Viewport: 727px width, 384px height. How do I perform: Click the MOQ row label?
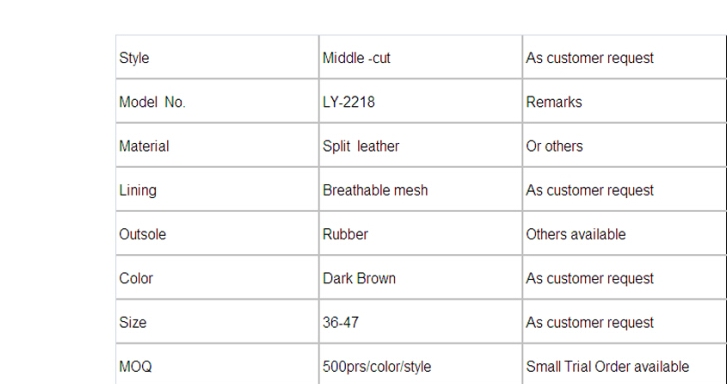[x=135, y=366]
